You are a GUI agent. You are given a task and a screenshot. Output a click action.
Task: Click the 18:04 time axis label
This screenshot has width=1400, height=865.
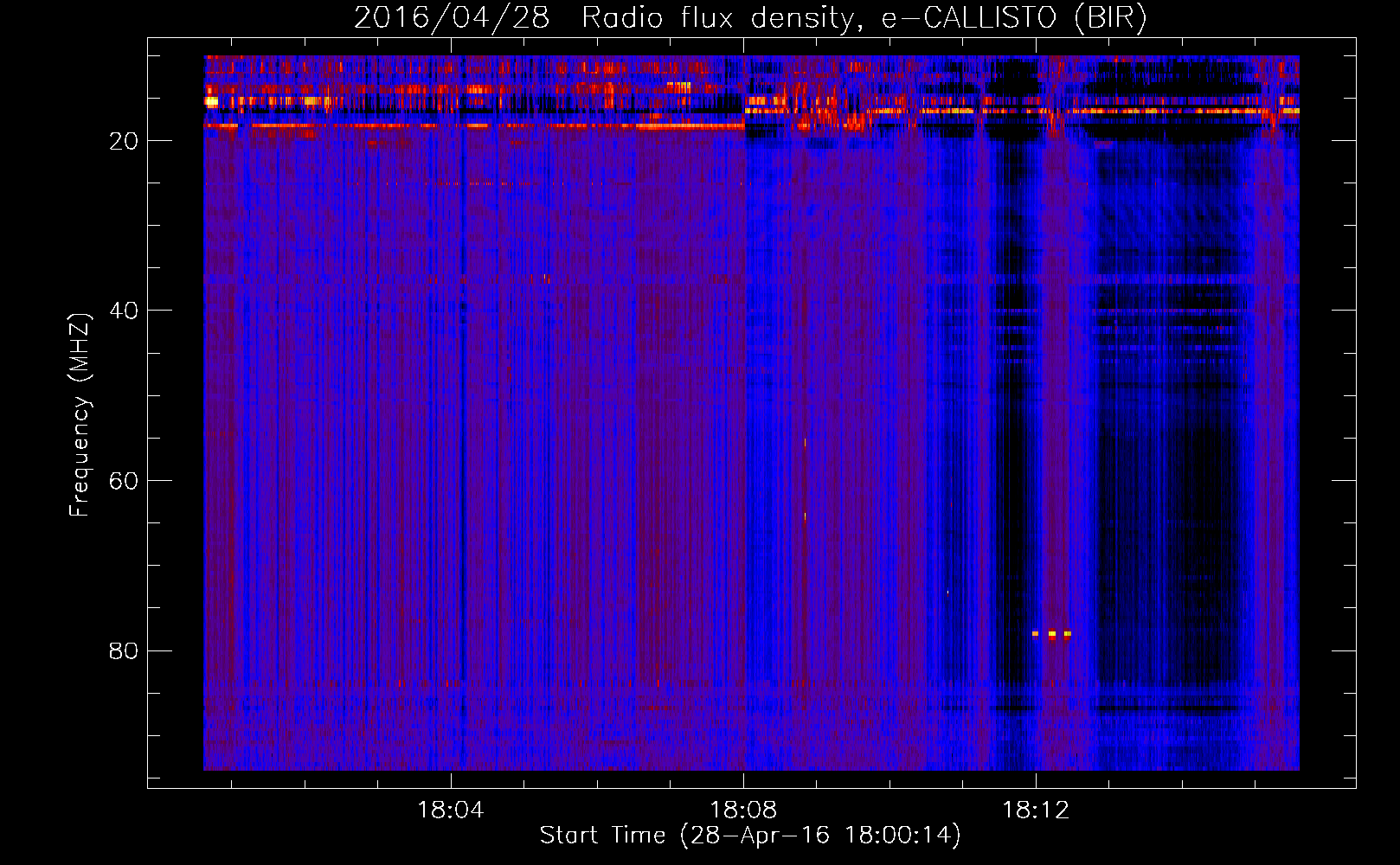450,811
